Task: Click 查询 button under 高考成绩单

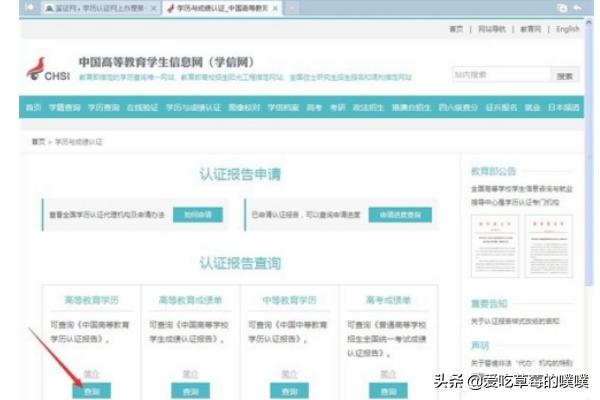Action: 388,392
